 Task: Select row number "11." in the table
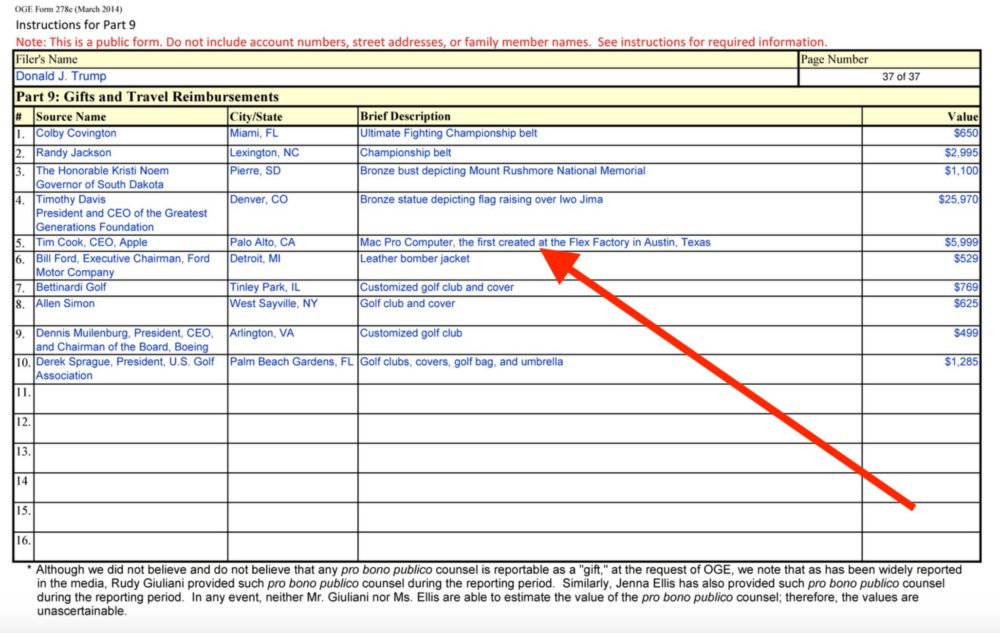pos(23,393)
